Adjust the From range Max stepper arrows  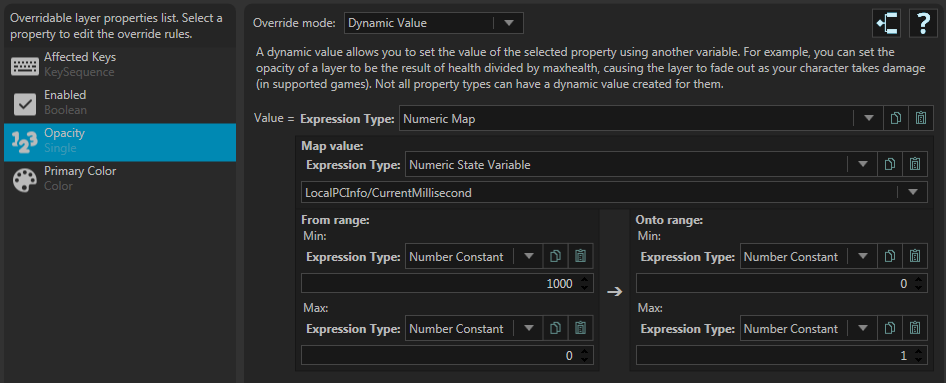click(584, 356)
